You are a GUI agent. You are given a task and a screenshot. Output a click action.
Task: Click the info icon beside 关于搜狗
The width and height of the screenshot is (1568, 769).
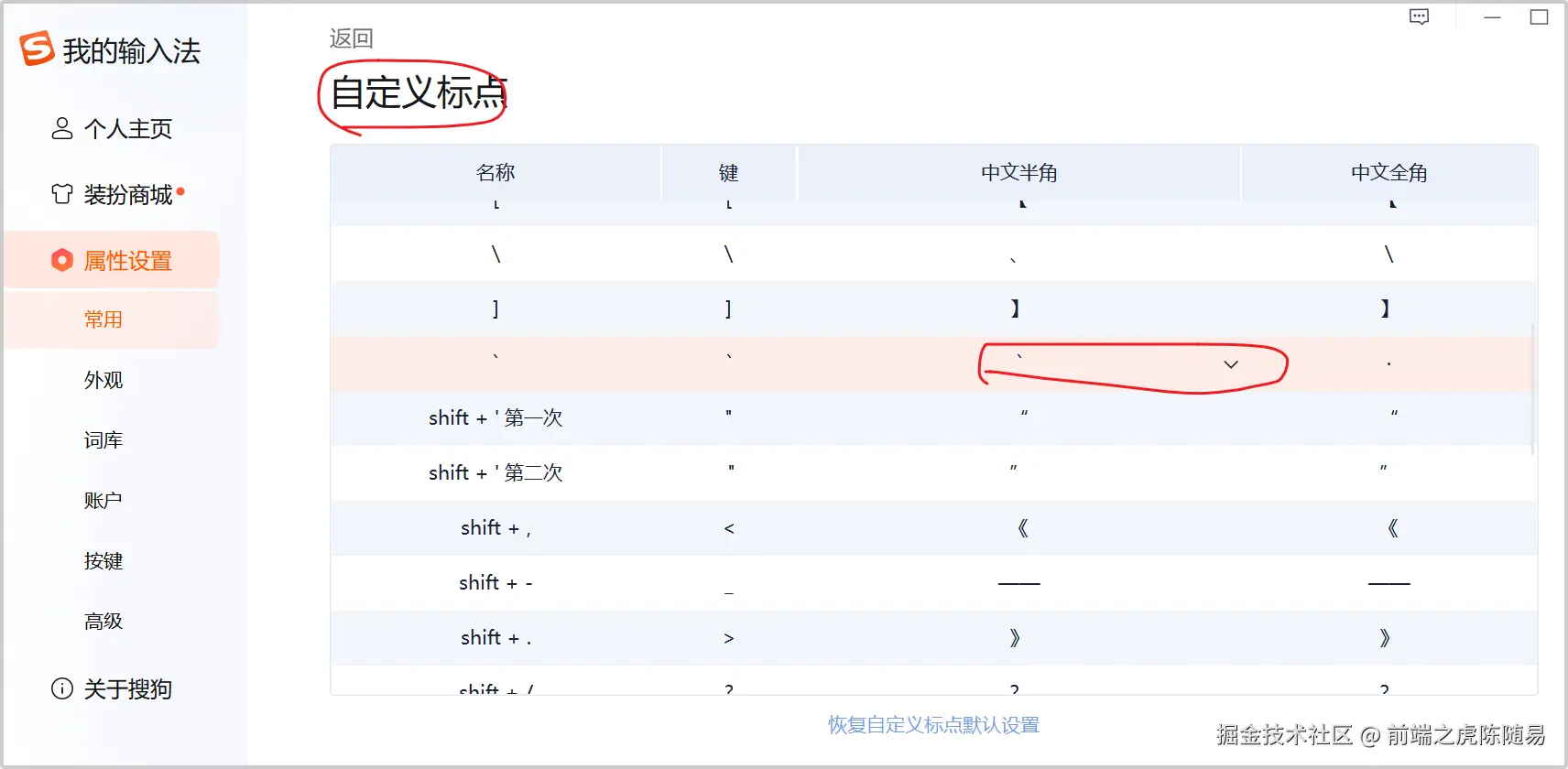62,688
